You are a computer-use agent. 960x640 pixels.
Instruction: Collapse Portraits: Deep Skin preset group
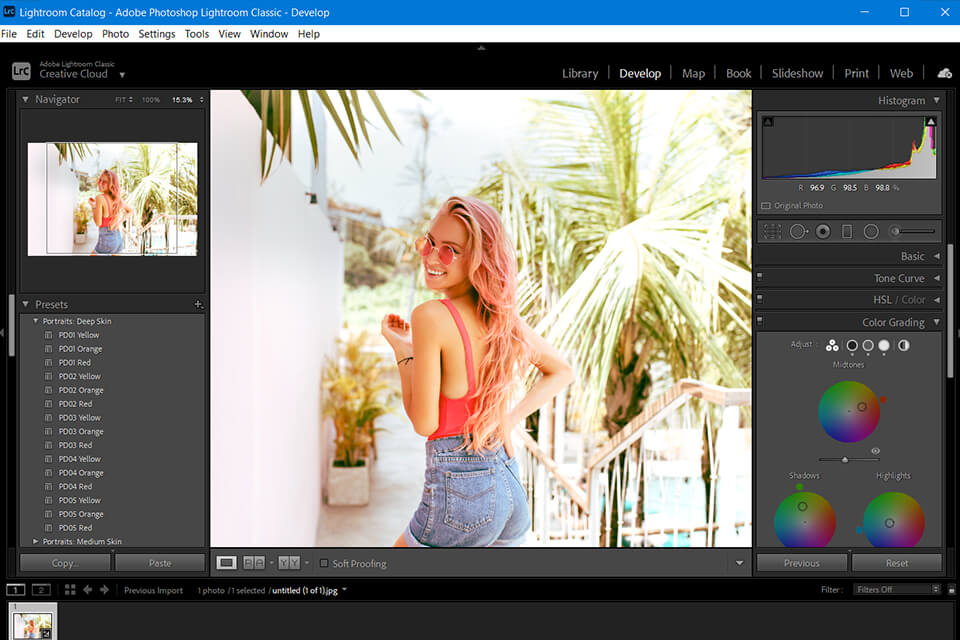pyautogui.click(x=36, y=321)
